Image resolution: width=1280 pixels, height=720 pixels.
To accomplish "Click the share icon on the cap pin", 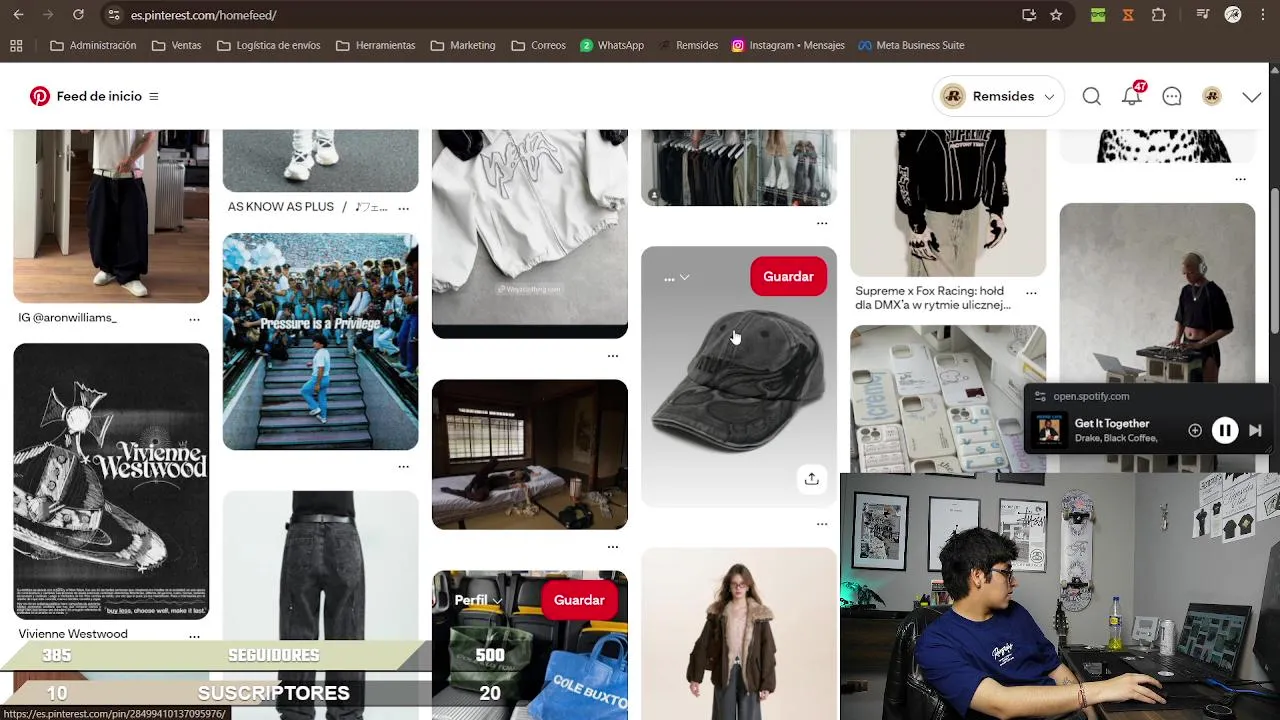I will pyautogui.click(x=812, y=479).
